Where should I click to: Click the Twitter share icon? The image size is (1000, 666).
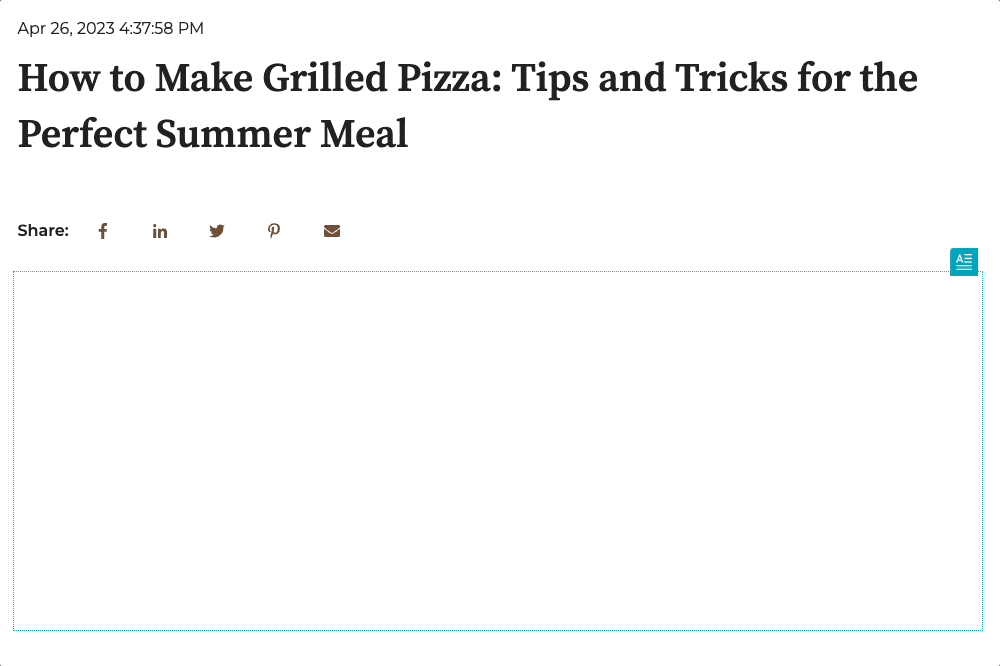coord(217,231)
